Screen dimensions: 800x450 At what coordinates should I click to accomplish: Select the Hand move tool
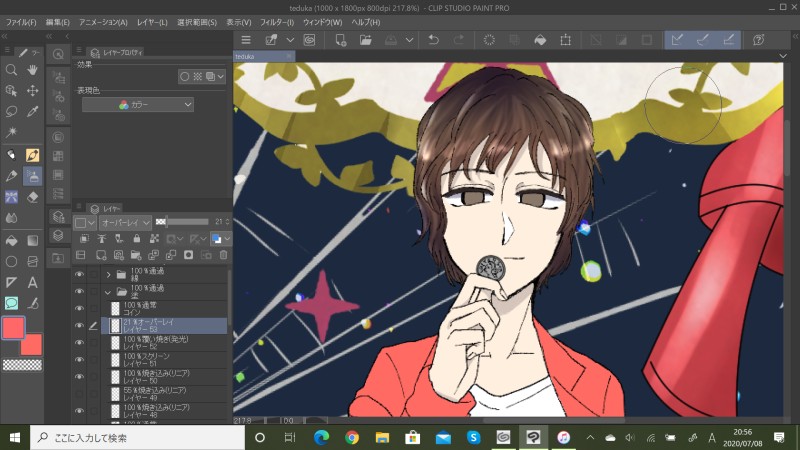click(32, 70)
